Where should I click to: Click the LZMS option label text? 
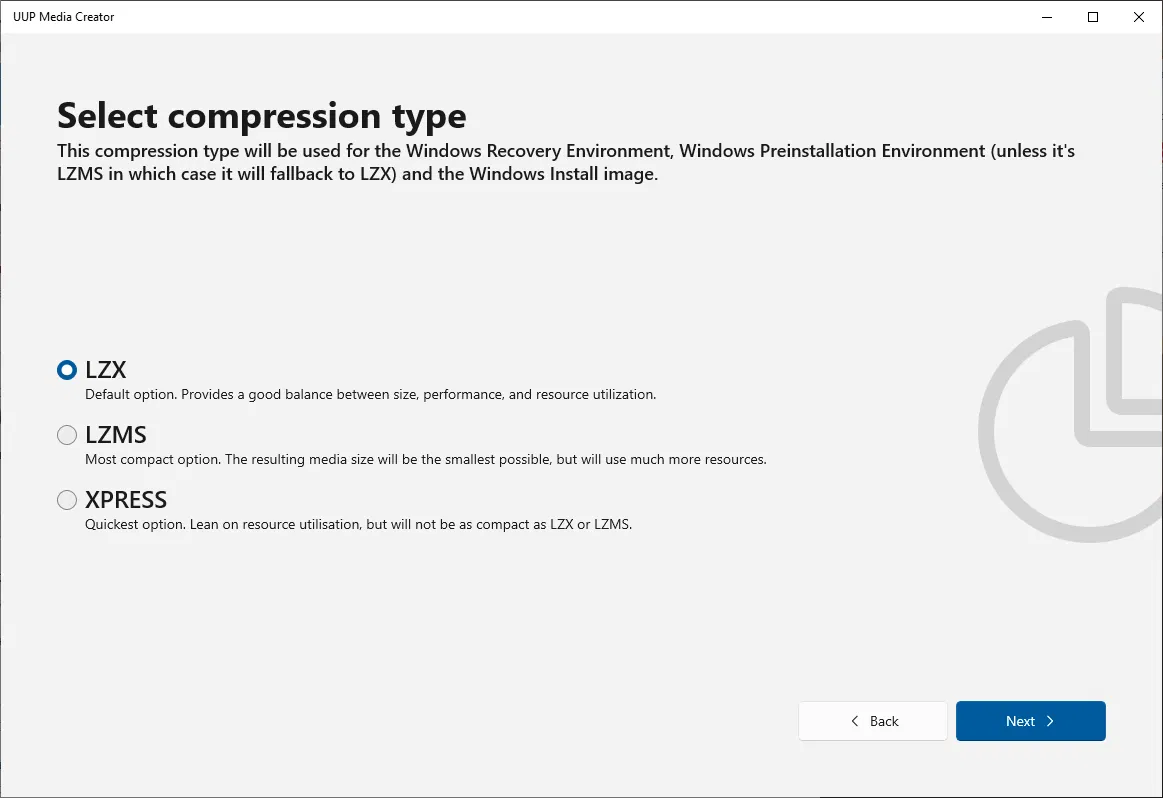click(116, 435)
